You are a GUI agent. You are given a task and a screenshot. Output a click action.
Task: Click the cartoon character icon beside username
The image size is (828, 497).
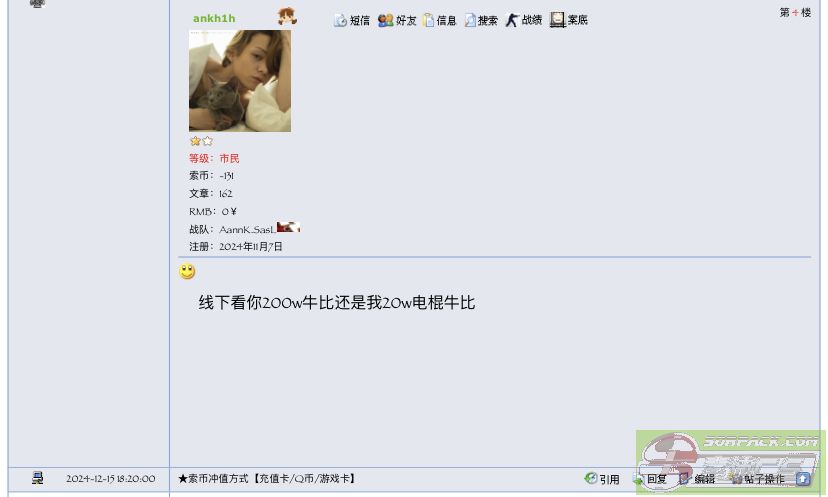287,16
